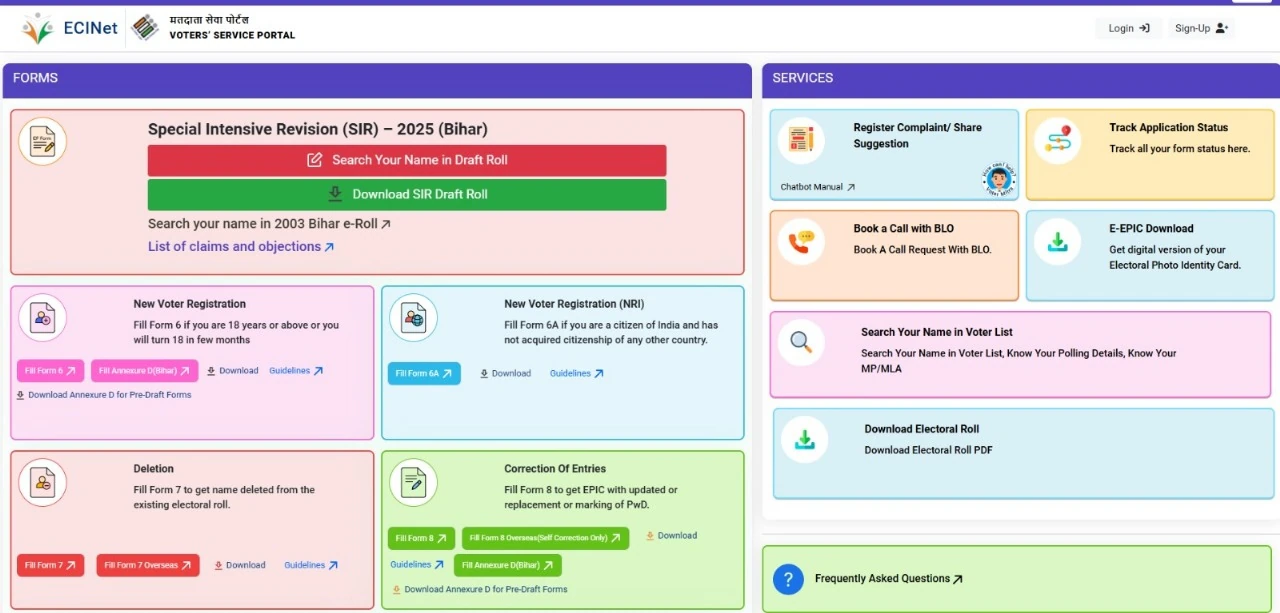Screen dimensions: 1280x613
Task: Click the E-EPIC Download icon
Action: tap(1057, 242)
